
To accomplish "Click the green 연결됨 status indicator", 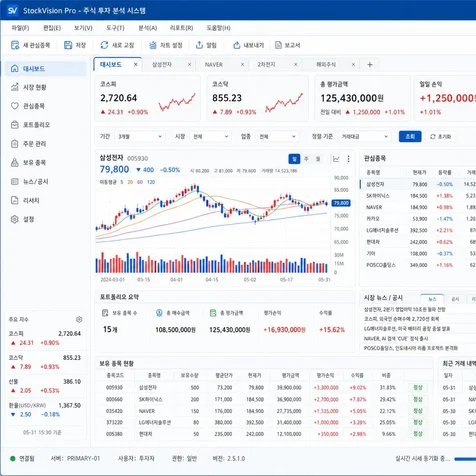I will (13, 459).
